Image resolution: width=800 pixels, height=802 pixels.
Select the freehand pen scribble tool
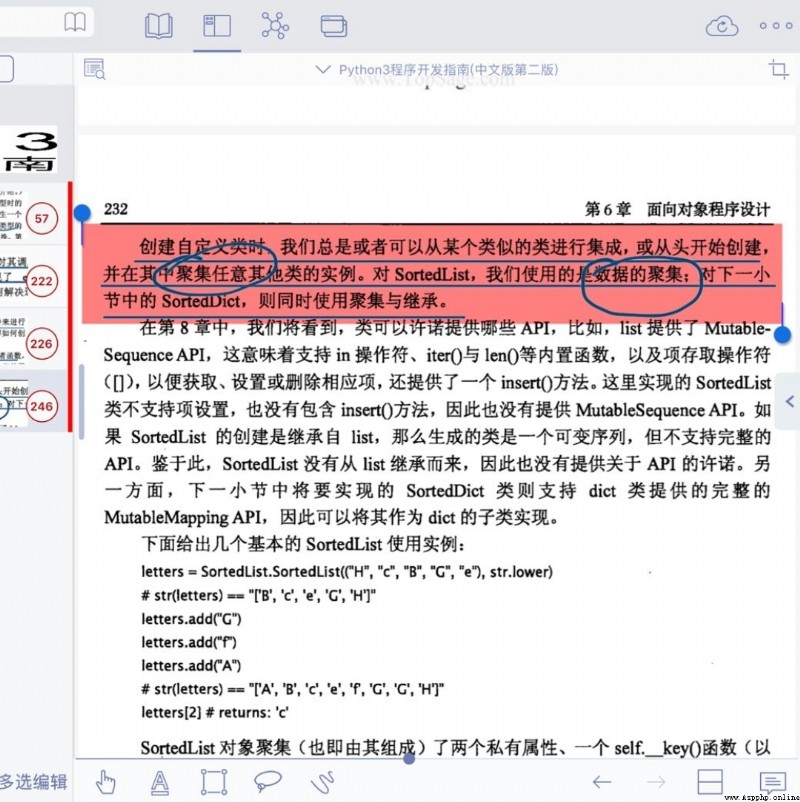322,782
